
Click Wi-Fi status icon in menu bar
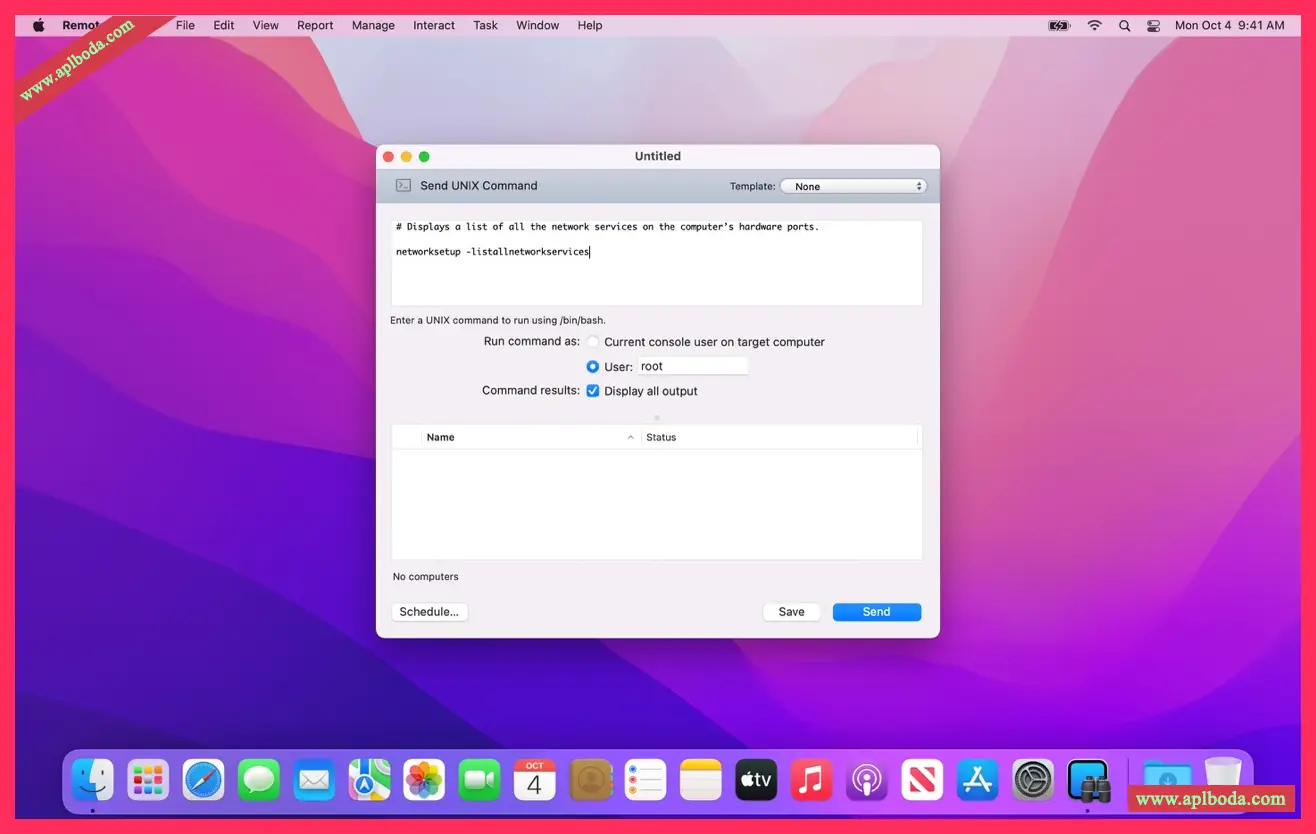tap(1094, 25)
